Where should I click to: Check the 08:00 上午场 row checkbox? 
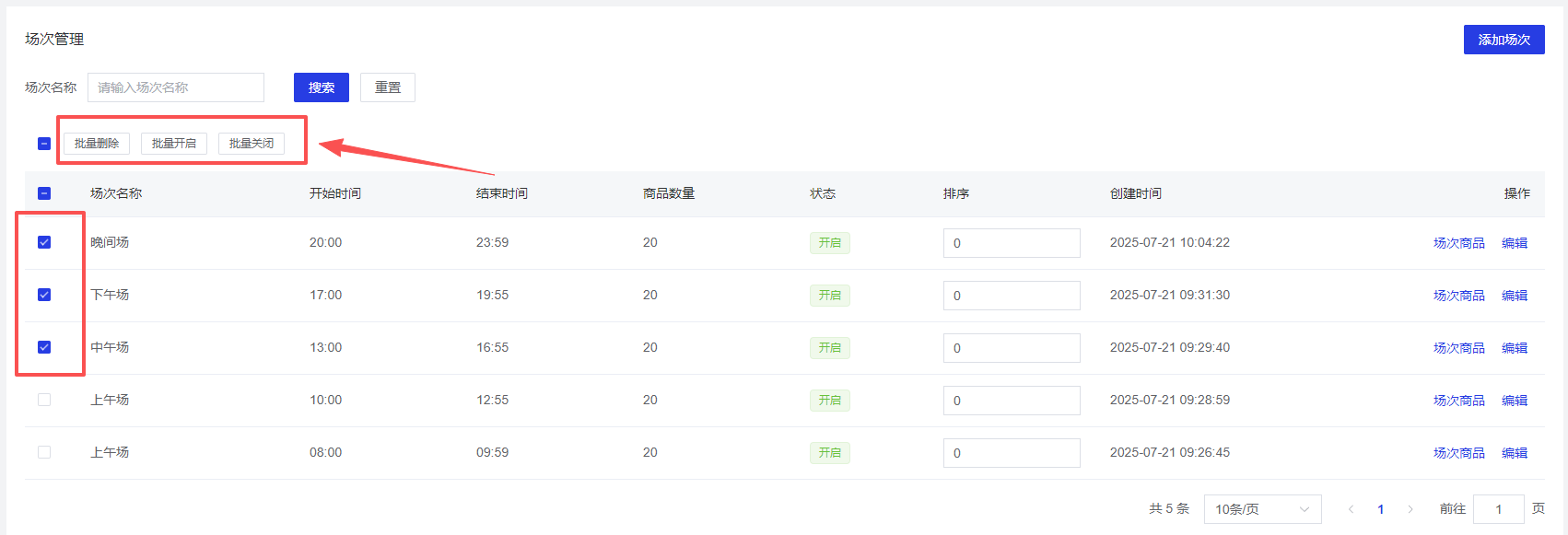click(44, 452)
